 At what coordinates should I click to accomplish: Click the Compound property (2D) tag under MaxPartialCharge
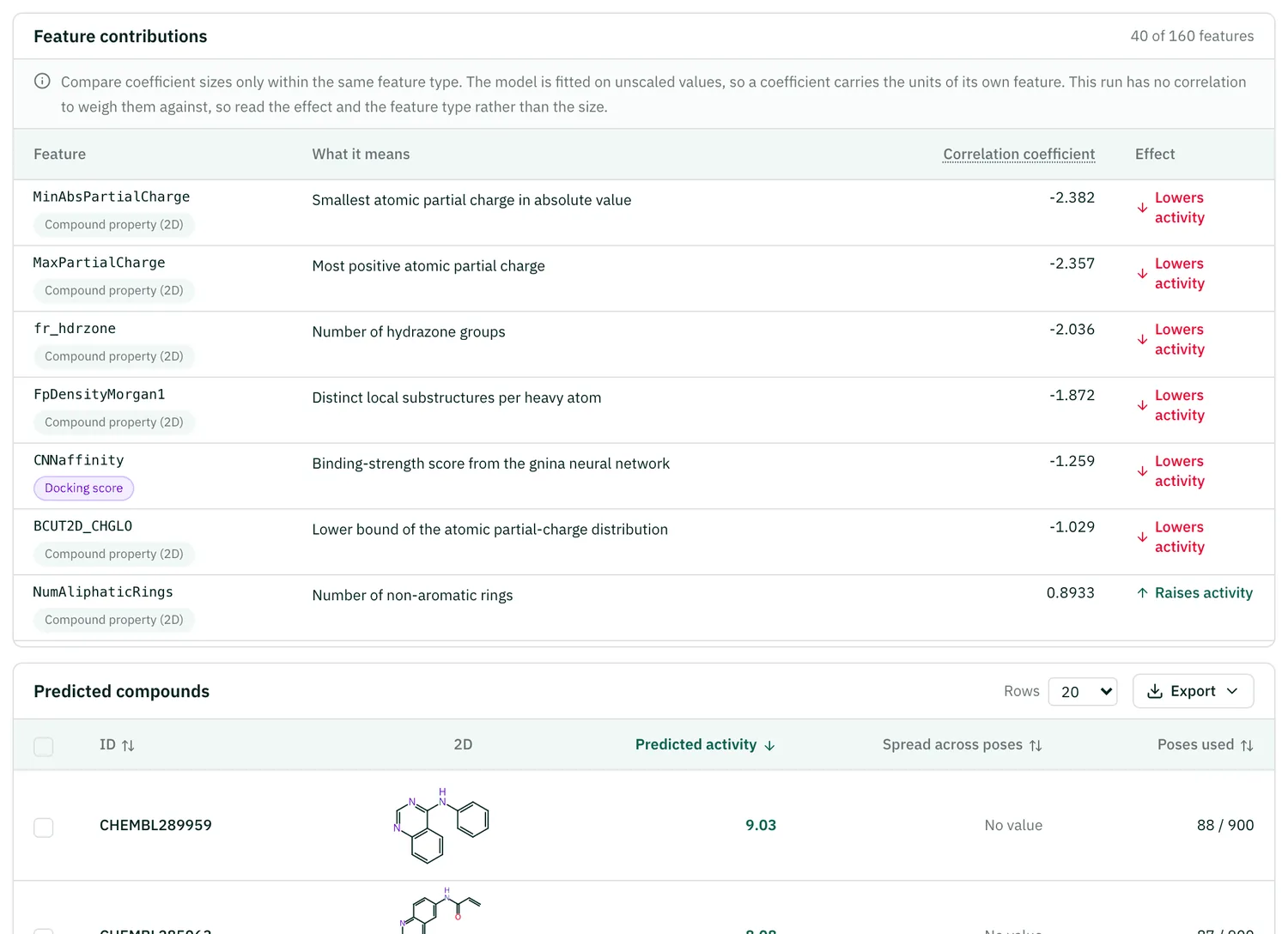(x=114, y=291)
